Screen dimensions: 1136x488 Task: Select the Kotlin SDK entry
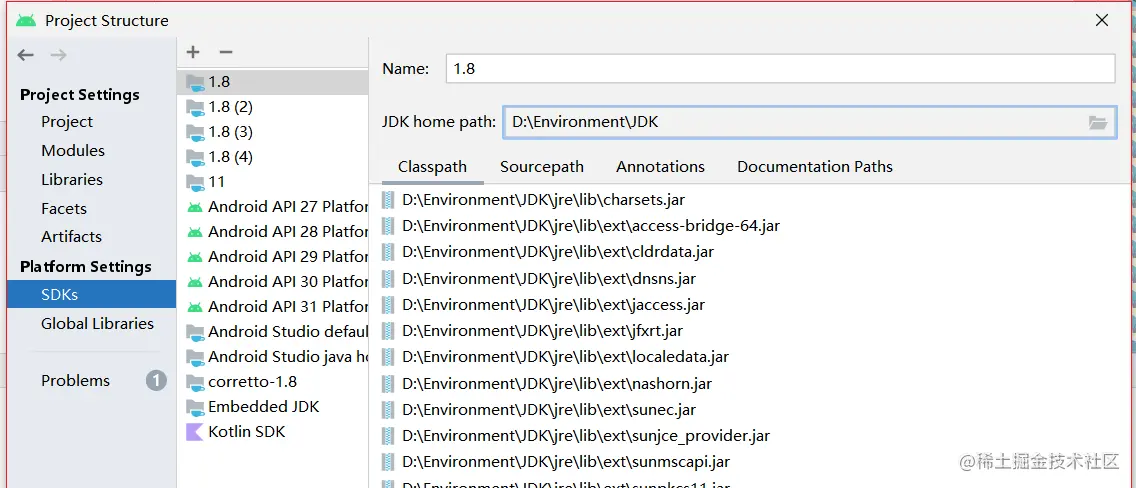(x=272, y=432)
